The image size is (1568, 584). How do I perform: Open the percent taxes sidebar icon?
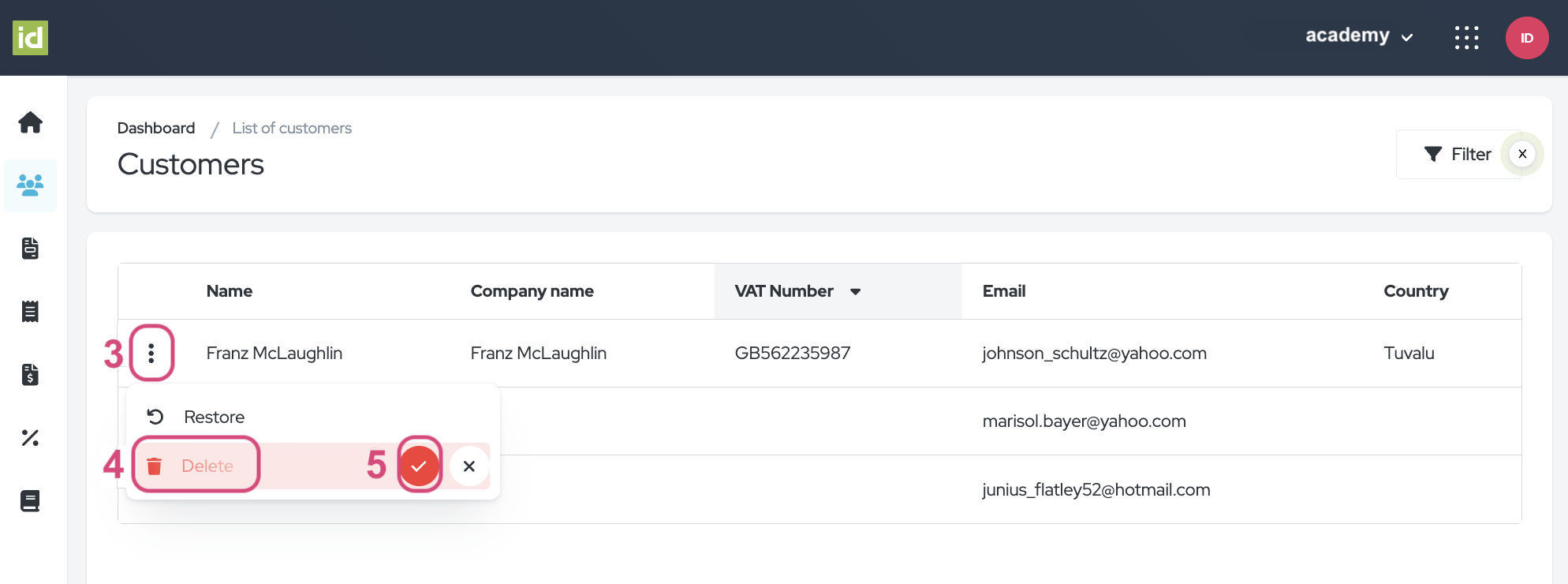point(30,438)
